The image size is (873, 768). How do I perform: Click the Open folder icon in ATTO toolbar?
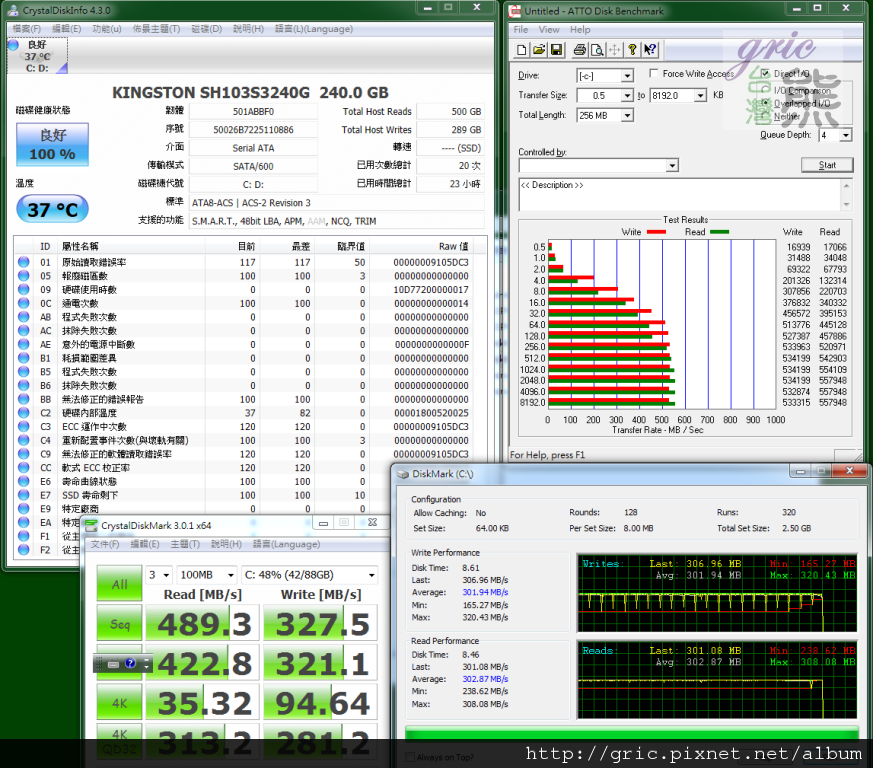539,49
